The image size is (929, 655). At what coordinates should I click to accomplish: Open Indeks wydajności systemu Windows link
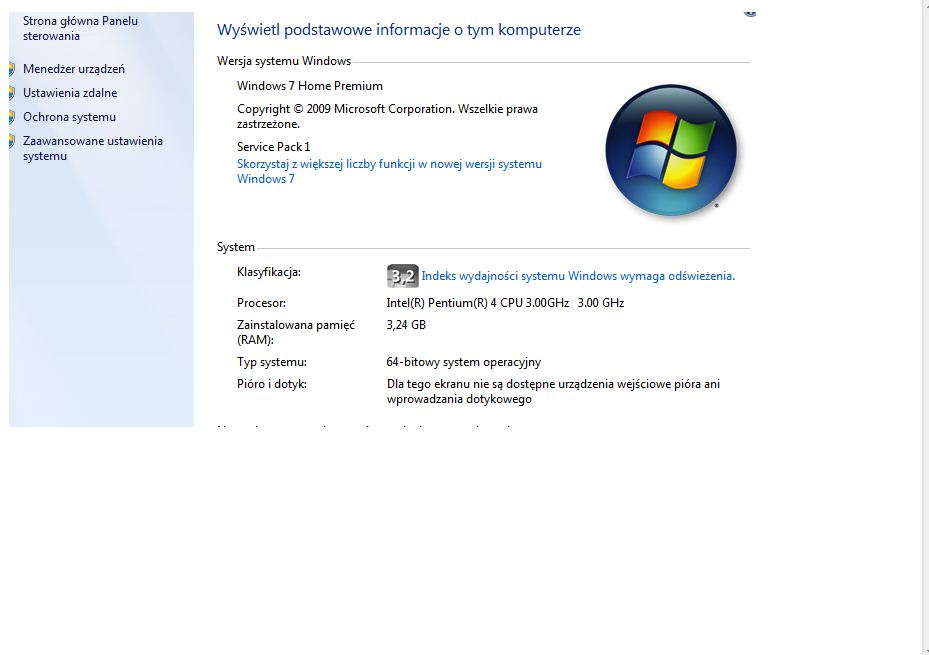578,276
